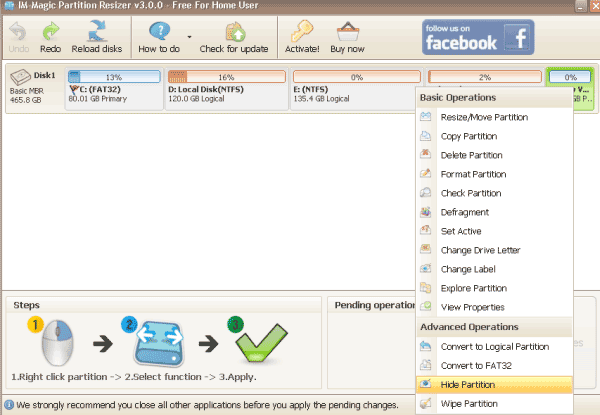Viewport: 600px width, 415px height.
Task: Click the Change Label icon
Action: [426, 269]
